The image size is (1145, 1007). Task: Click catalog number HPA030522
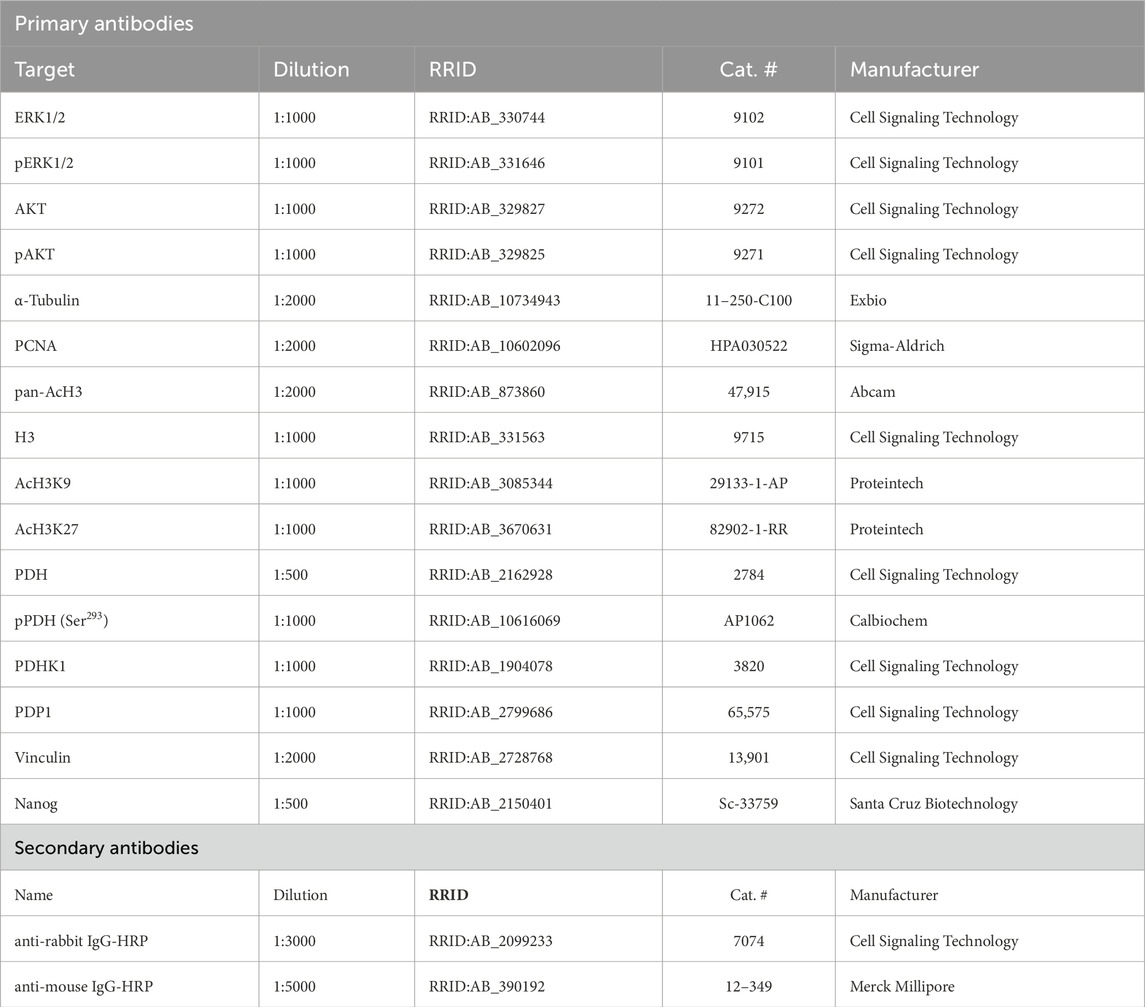click(748, 347)
